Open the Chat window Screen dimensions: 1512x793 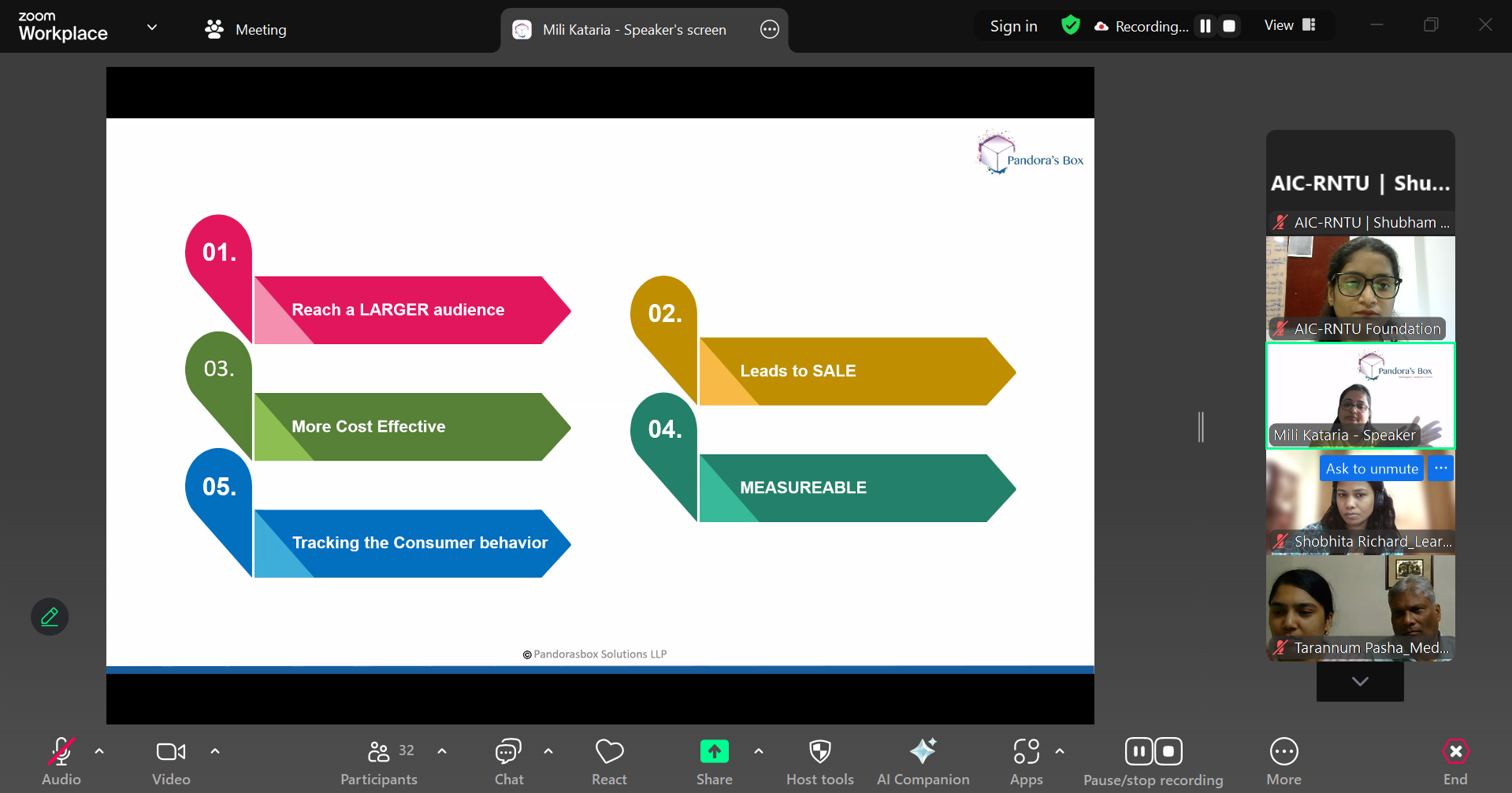click(508, 761)
